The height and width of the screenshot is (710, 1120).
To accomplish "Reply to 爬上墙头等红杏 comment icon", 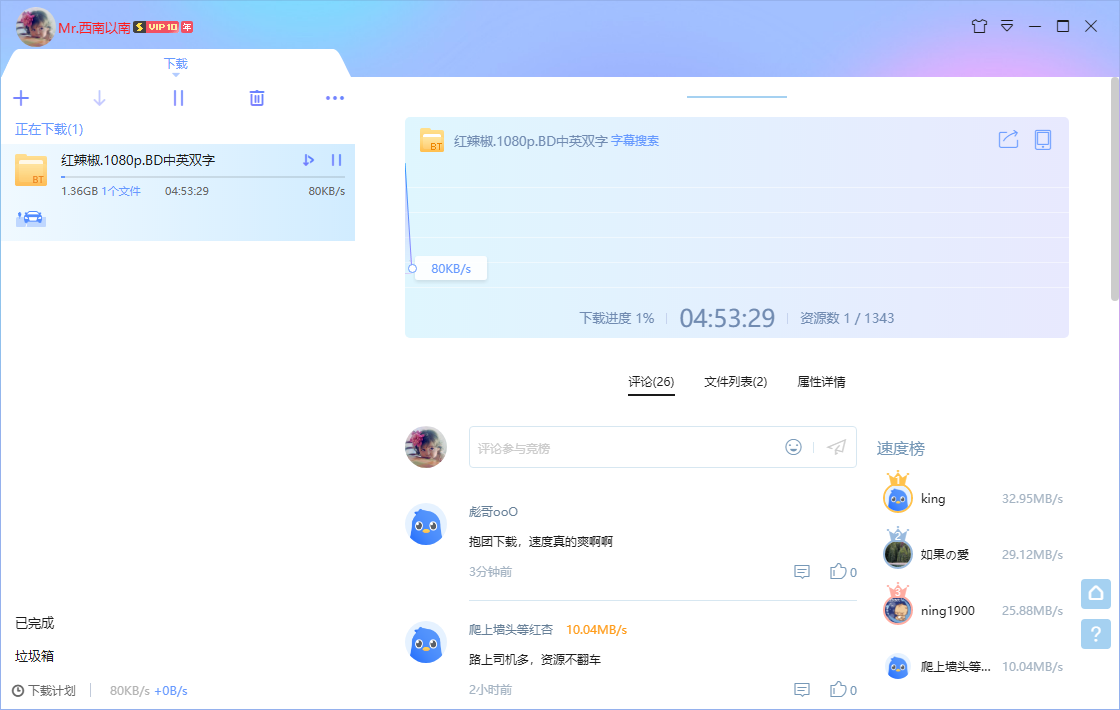I will [x=802, y=689].
